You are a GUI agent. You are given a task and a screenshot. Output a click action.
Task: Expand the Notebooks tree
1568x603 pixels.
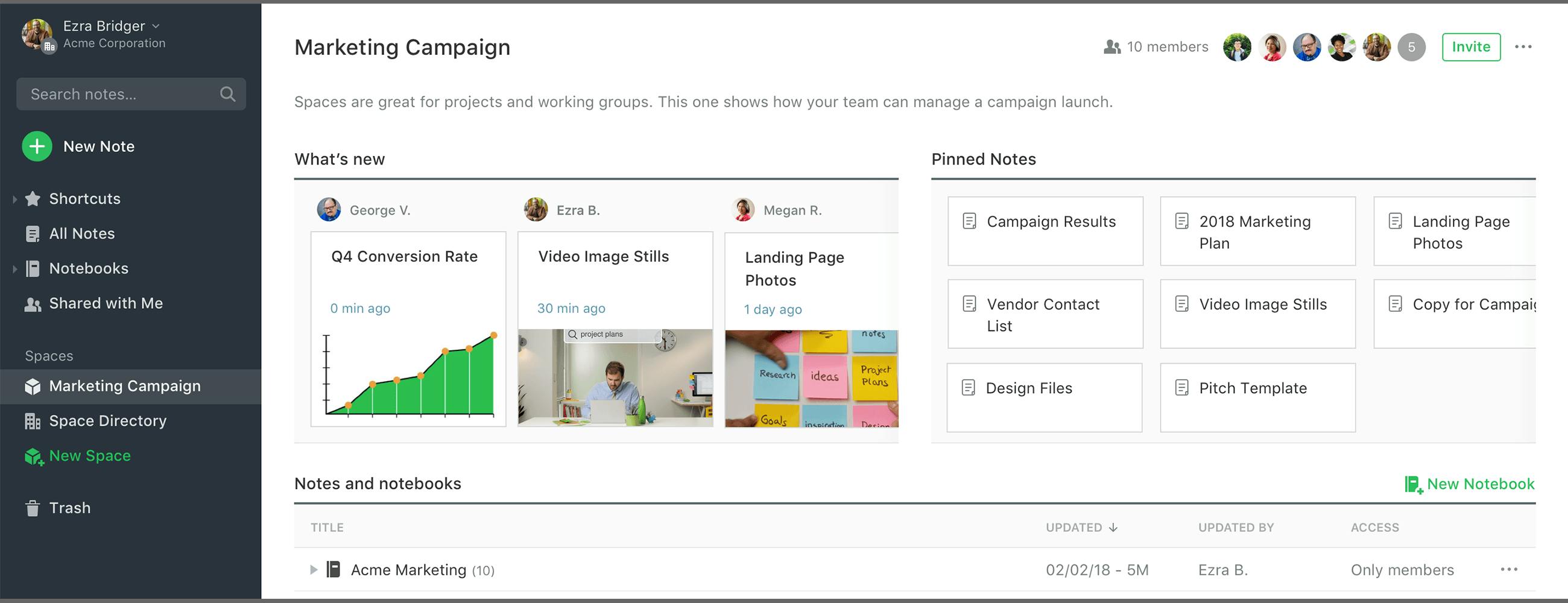pyautogui.click(x=14, y=269)
